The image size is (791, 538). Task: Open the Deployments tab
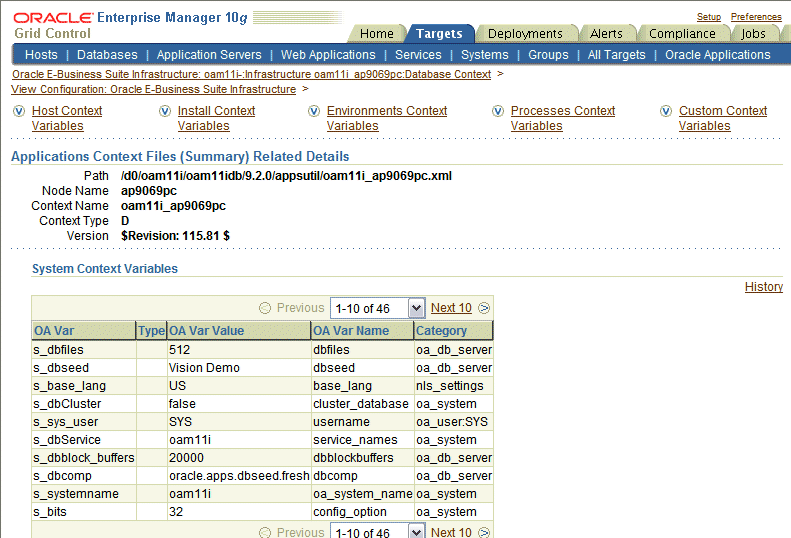pyautogui.click(x=525, y=34)
